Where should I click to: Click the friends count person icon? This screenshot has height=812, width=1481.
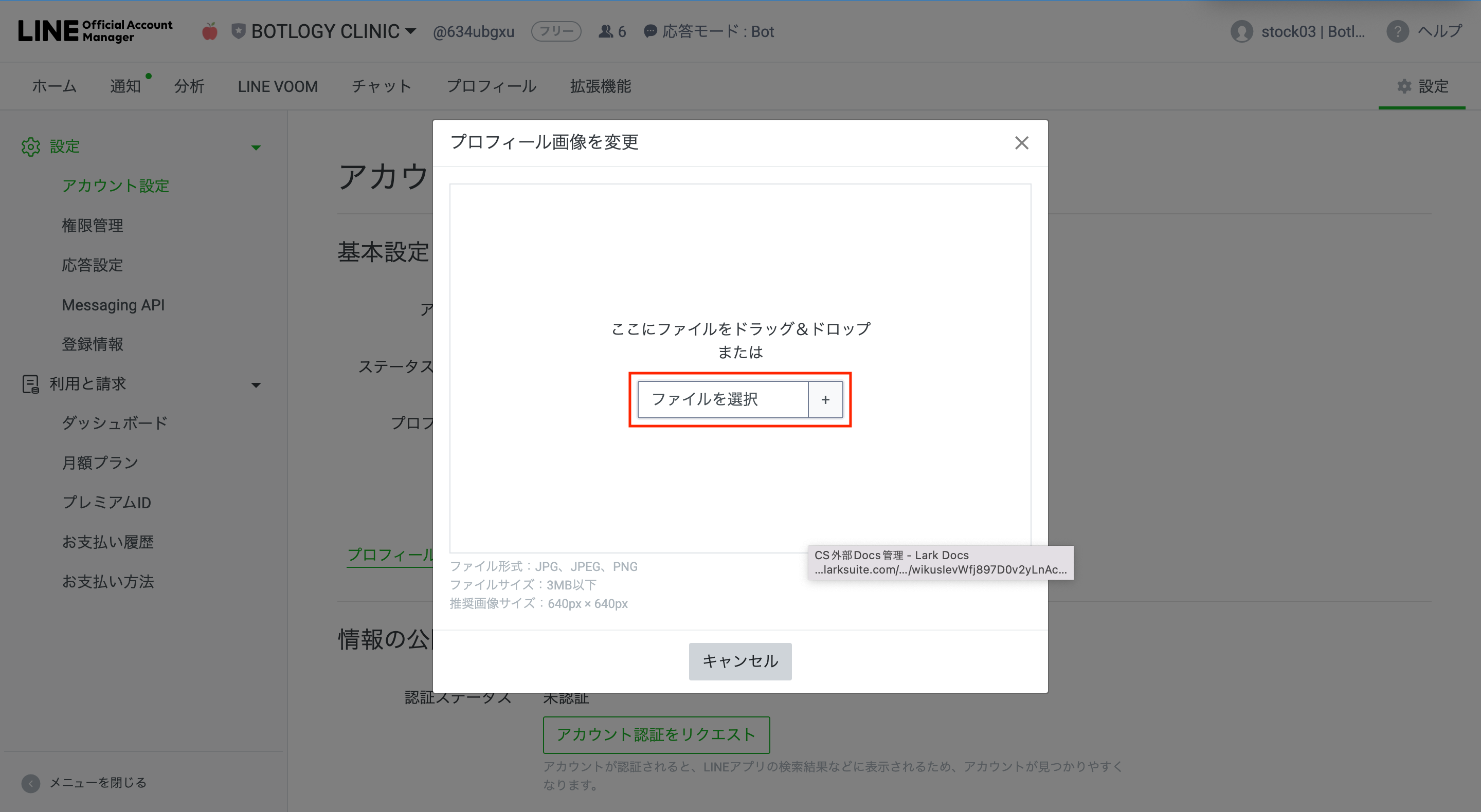pyautogui.click(x=605, y=31)
